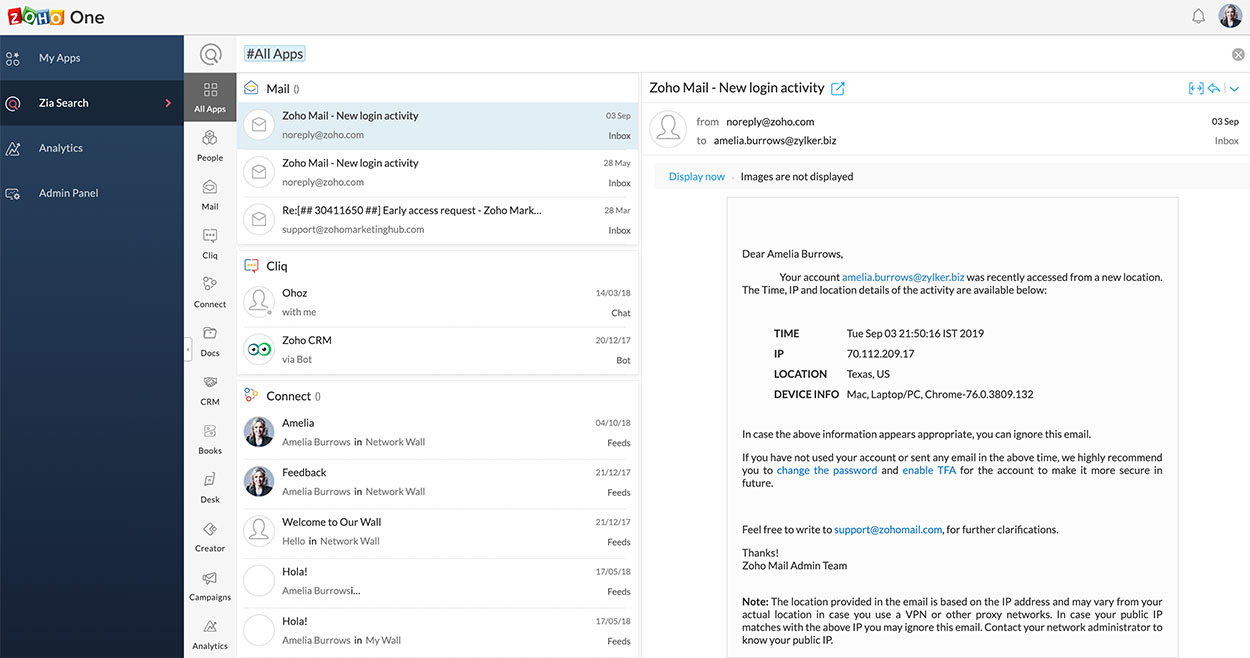Toggle the expand preview width icon
1250x658 pixels.
pyautogui.click(x=1195, y=88)
